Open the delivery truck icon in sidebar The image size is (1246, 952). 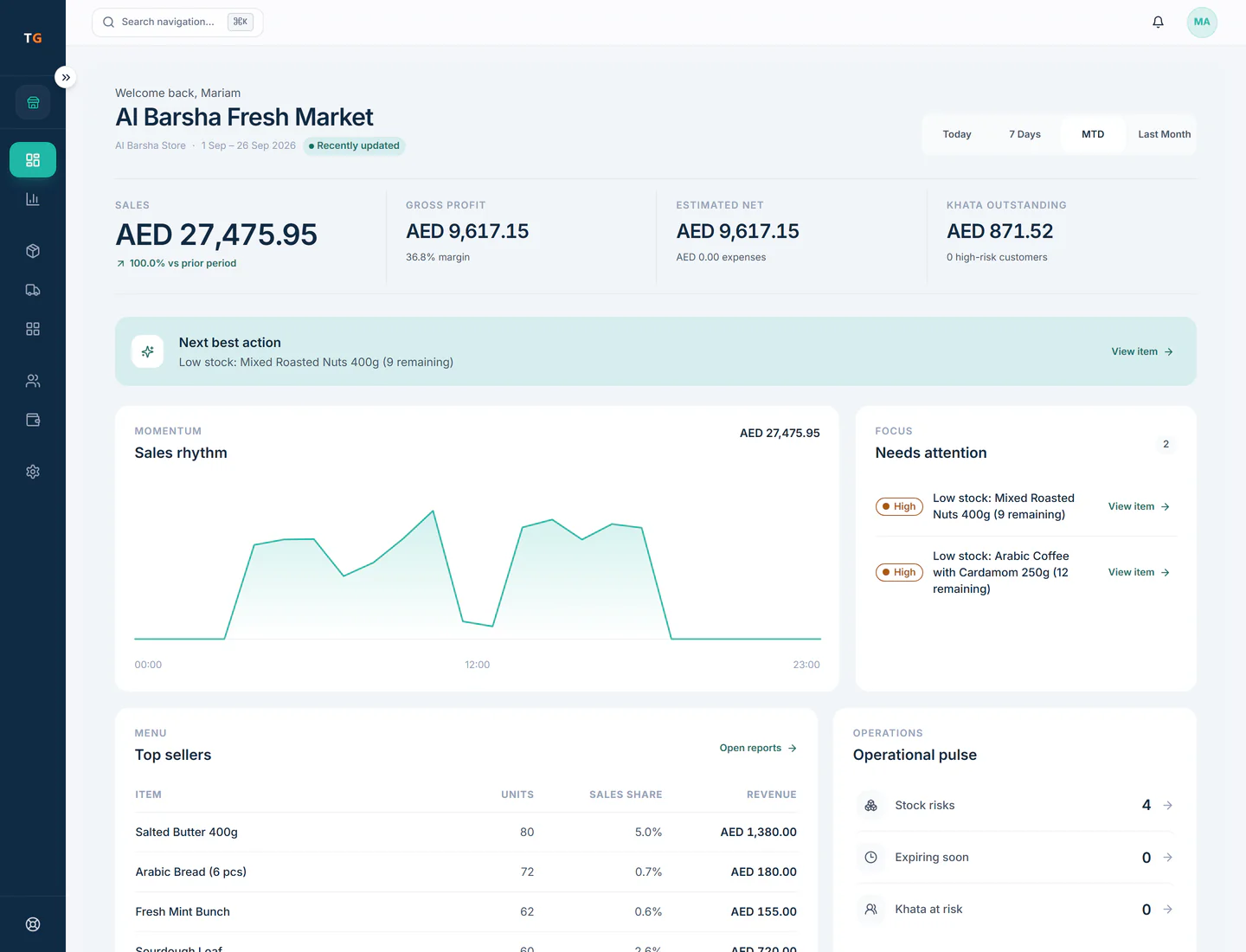coord(33,290)
